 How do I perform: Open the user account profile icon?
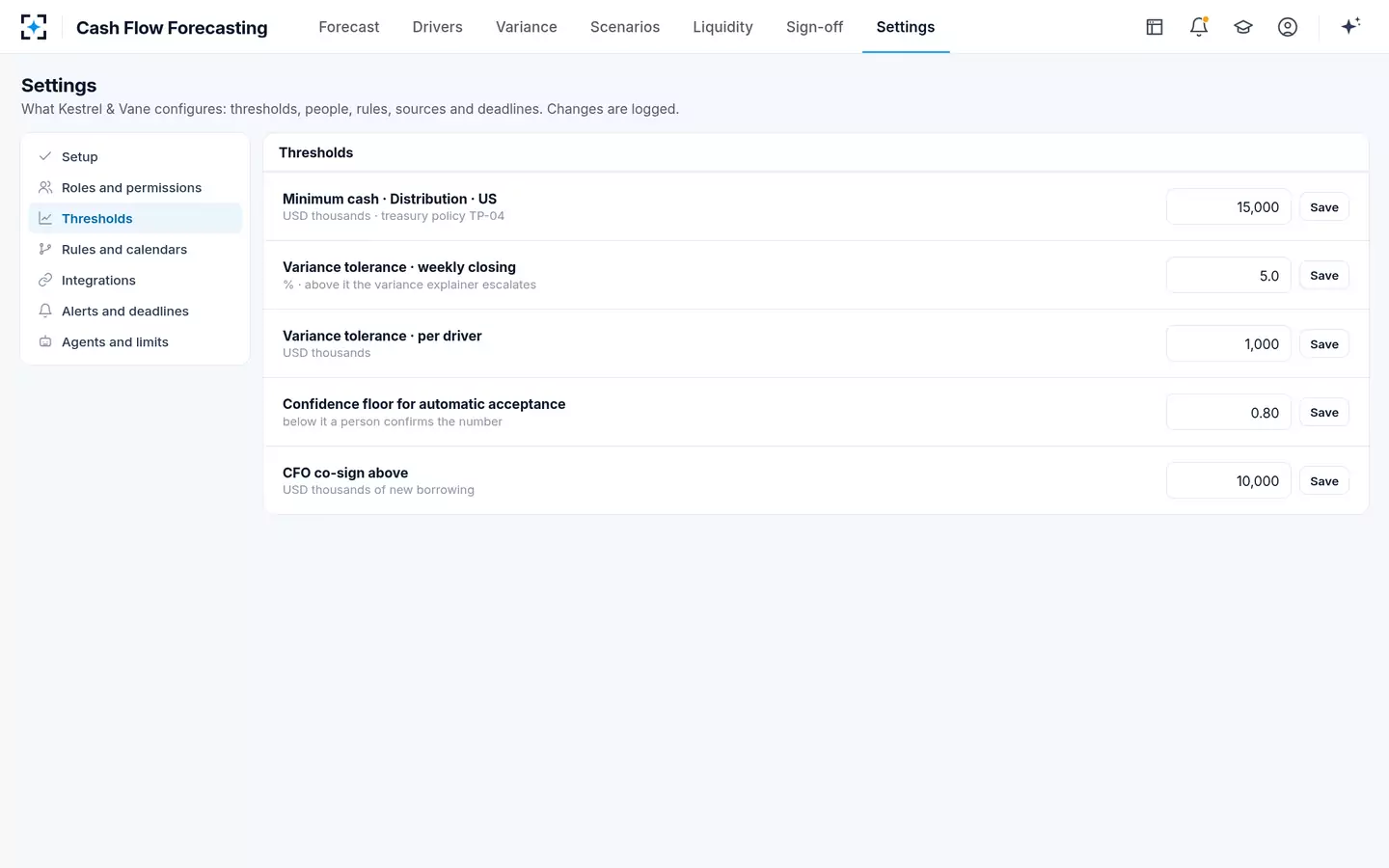1288,27
